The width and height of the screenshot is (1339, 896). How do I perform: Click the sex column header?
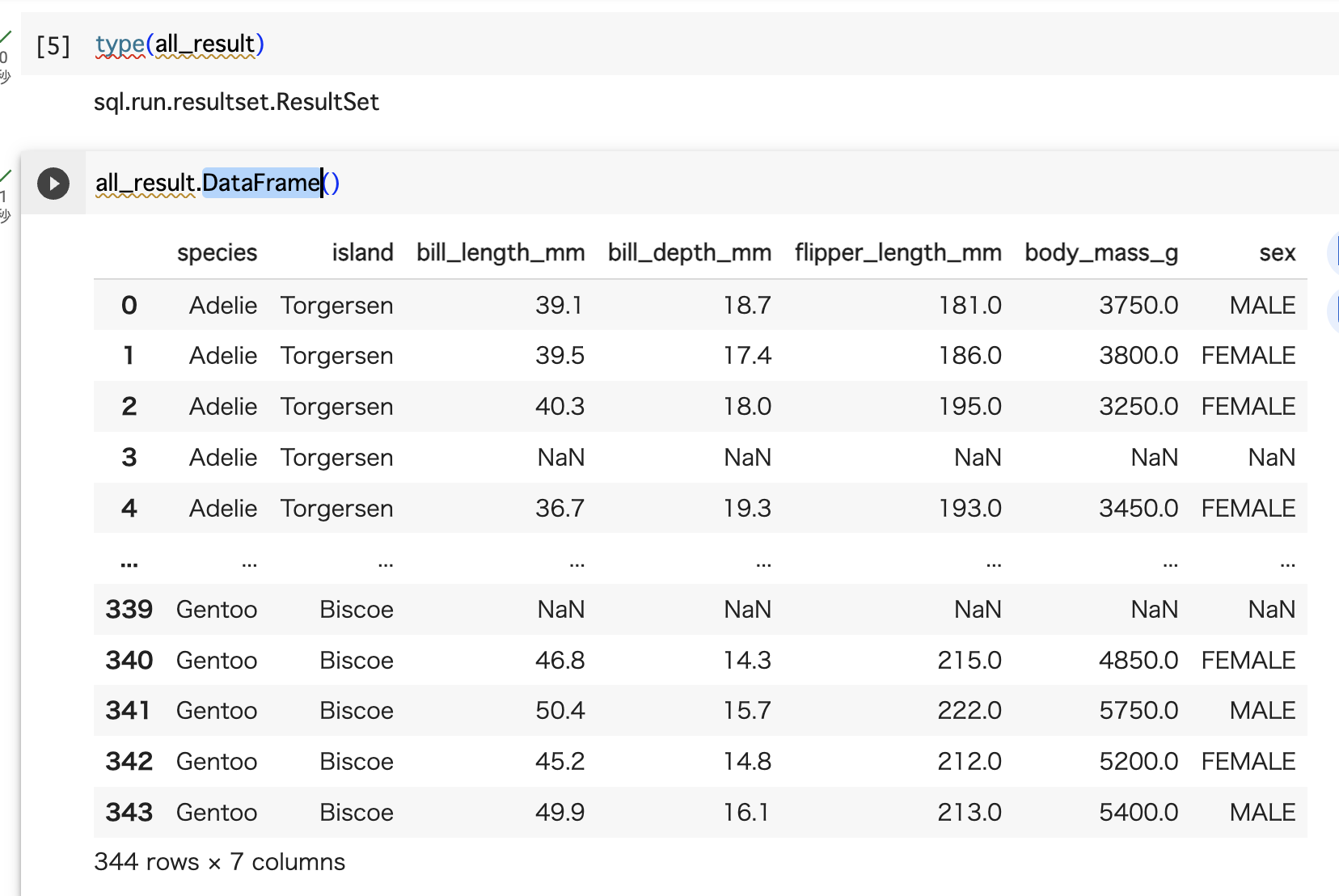pyautogui.click(x=1276, y=252)
